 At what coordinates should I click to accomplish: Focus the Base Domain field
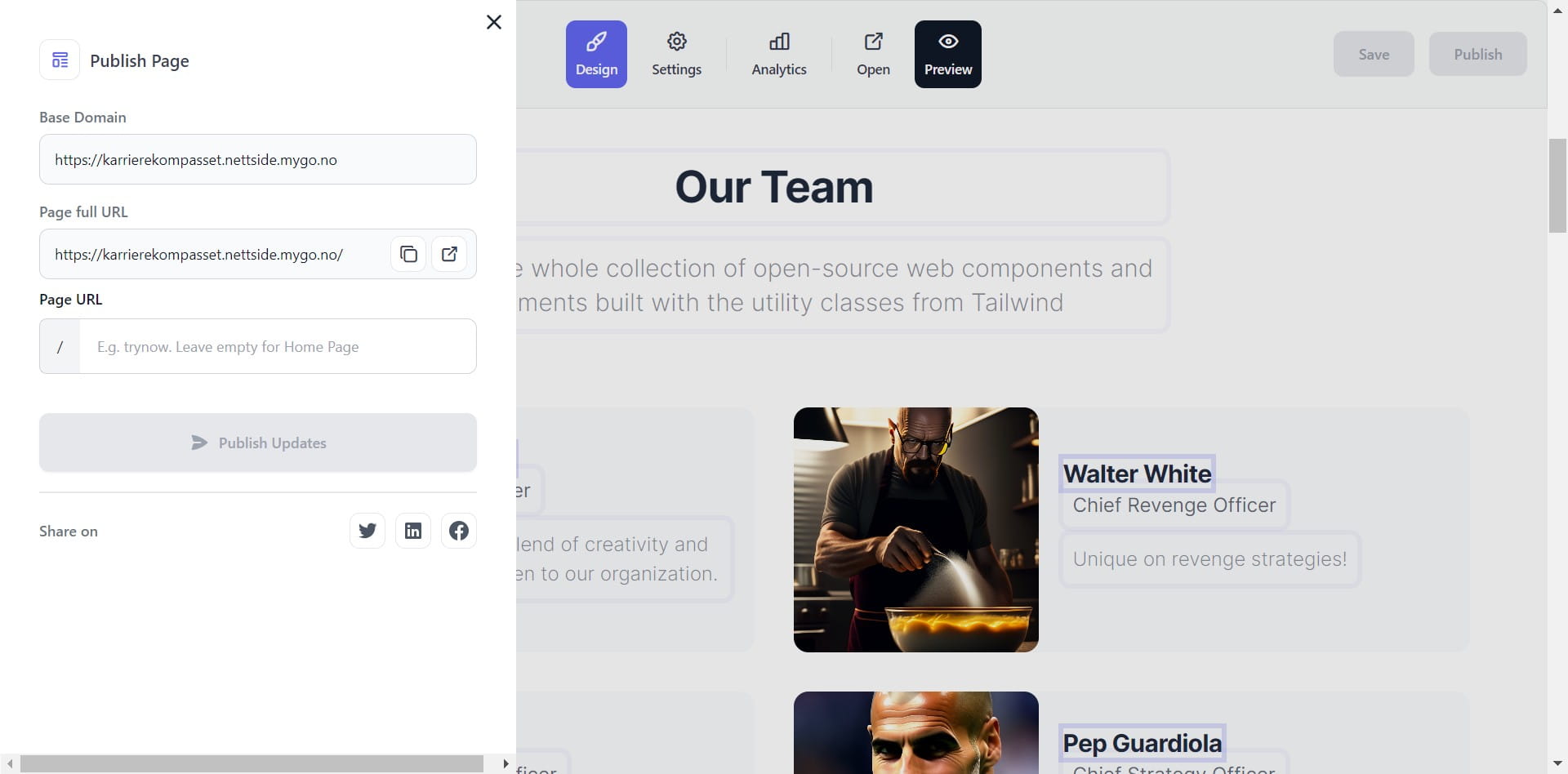258,159
